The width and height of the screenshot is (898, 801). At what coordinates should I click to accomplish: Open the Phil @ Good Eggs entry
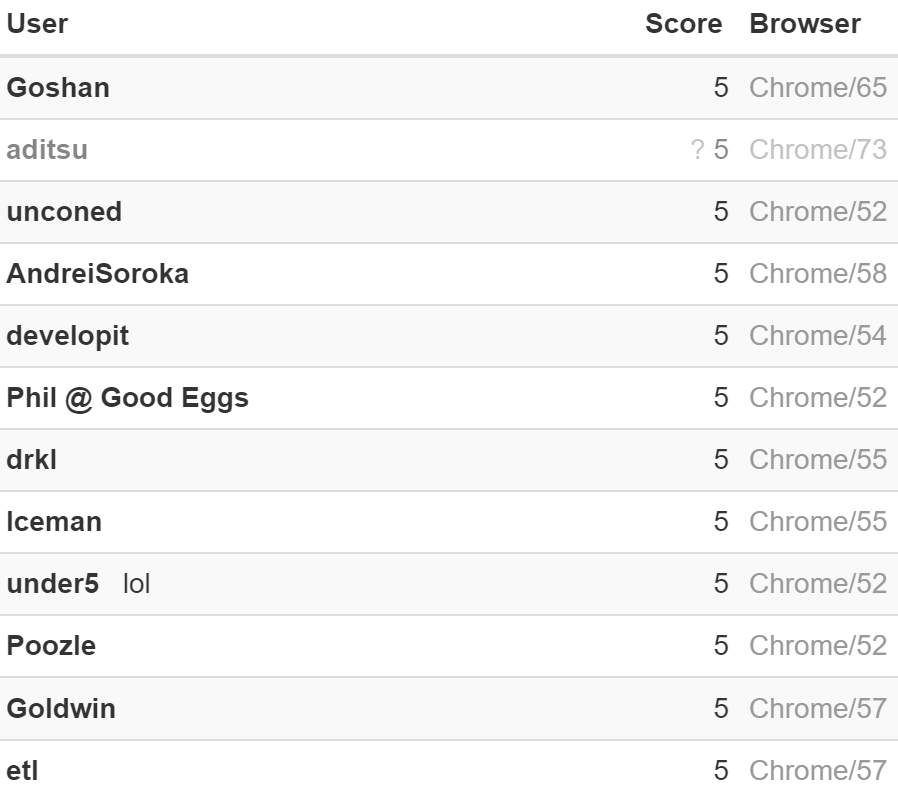coord(127,398)
